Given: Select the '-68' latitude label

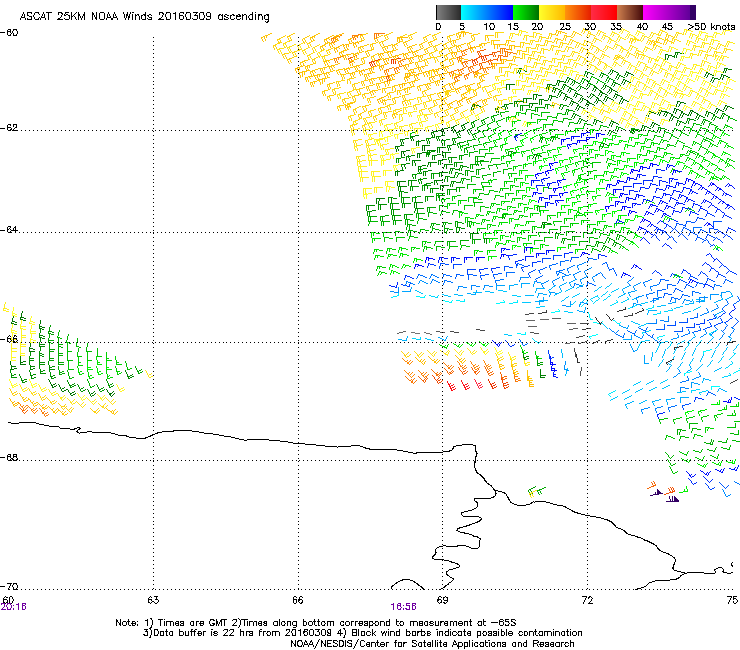Looking at the screenshot, I should coord(9,458).
